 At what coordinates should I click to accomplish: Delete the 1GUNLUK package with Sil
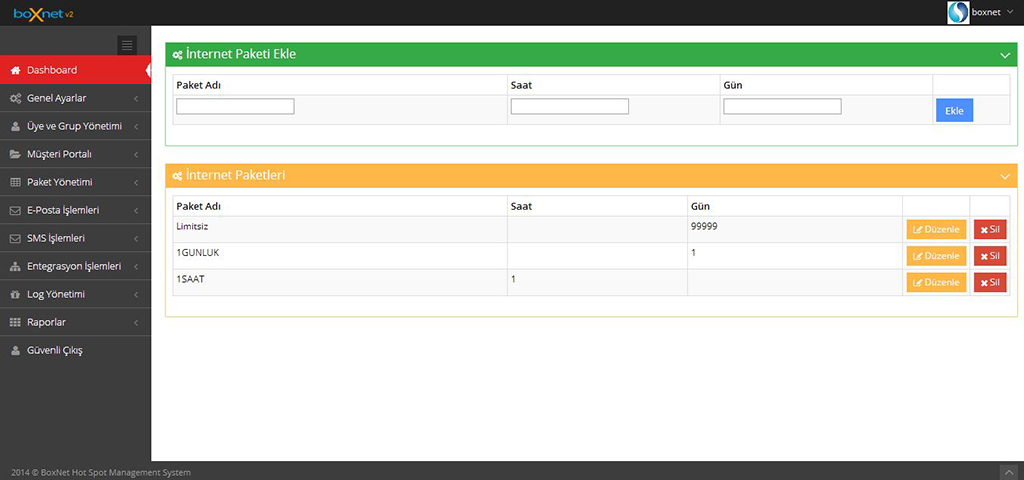pyautogui.click(x=990, y=256)
